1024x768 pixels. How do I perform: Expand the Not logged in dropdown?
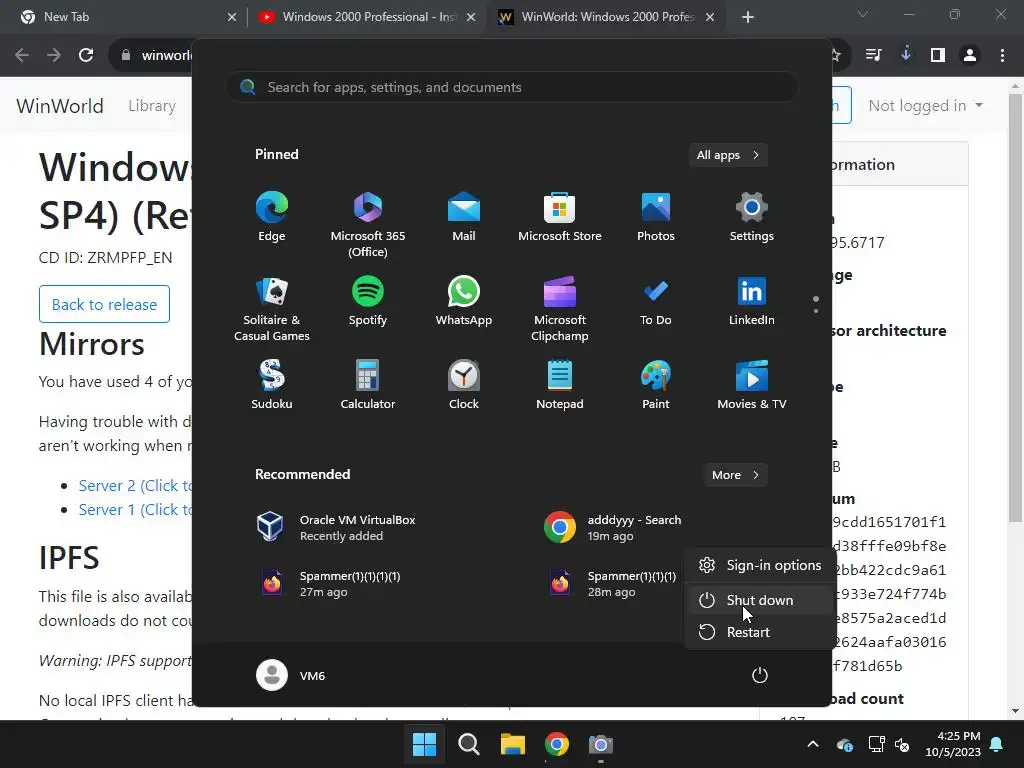[x=925, y=106]
